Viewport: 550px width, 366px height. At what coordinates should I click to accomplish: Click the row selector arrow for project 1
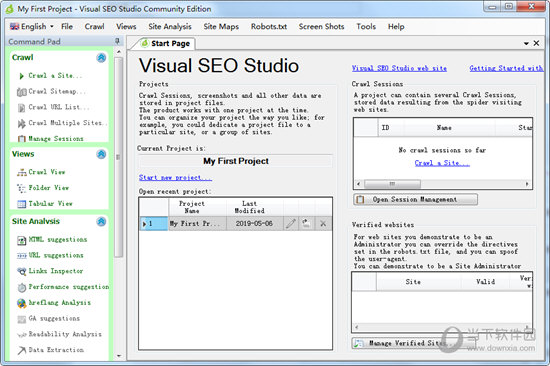point(144,224)
